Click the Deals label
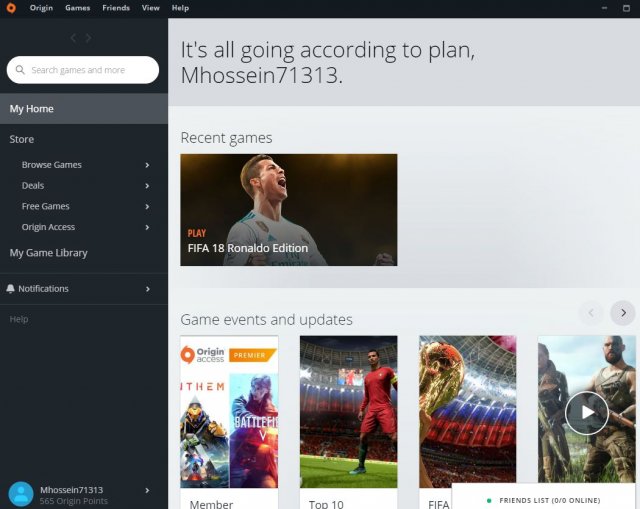 tap(33, 186)
